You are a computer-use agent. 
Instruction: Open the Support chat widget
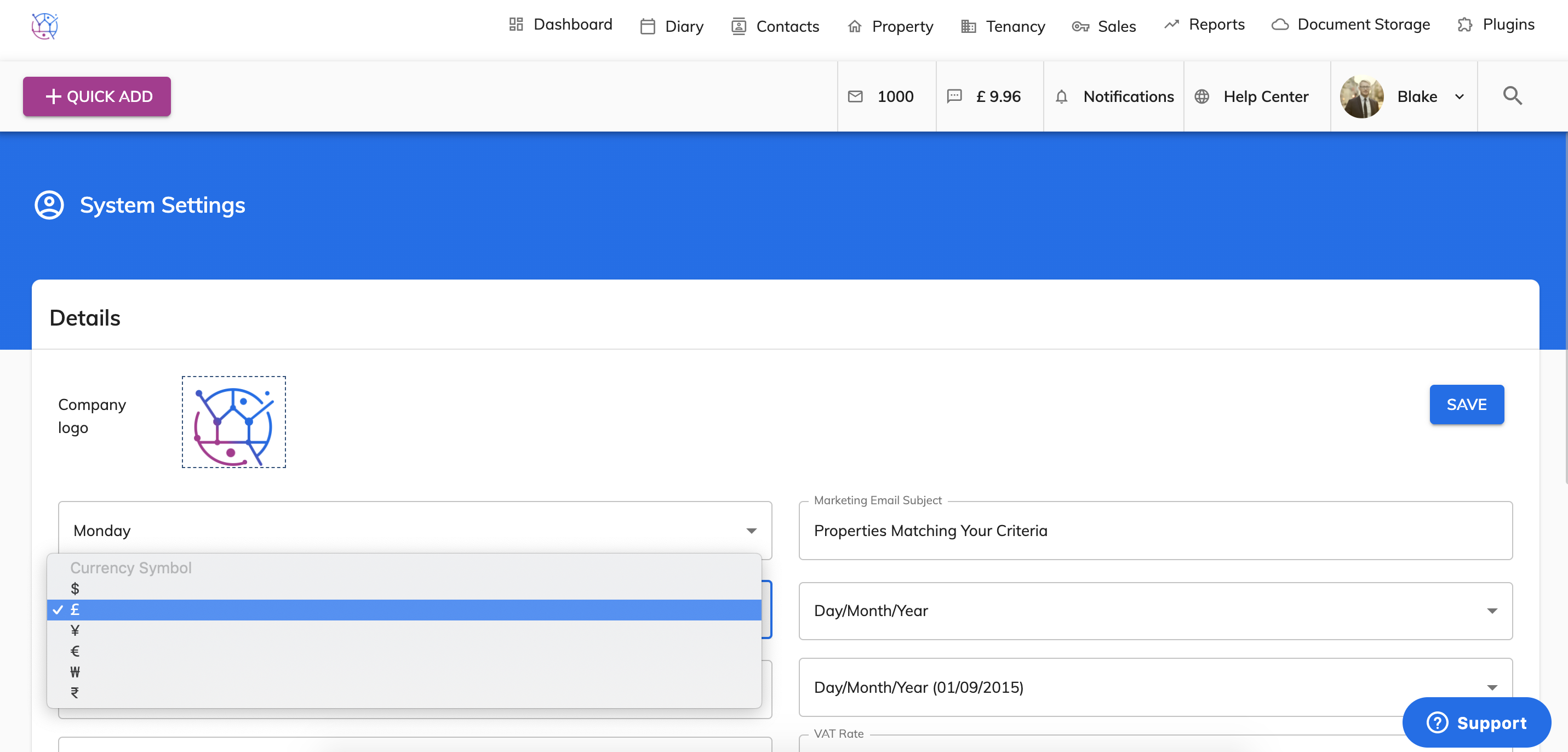1476,723
